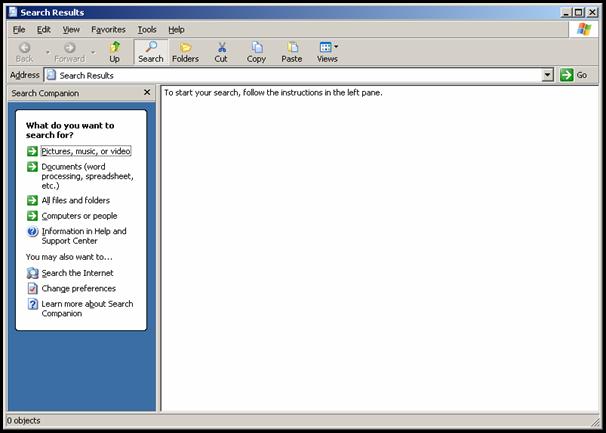606x433 pixels.
Task: Open the Tools menu
Action: [x=147, y=30]
